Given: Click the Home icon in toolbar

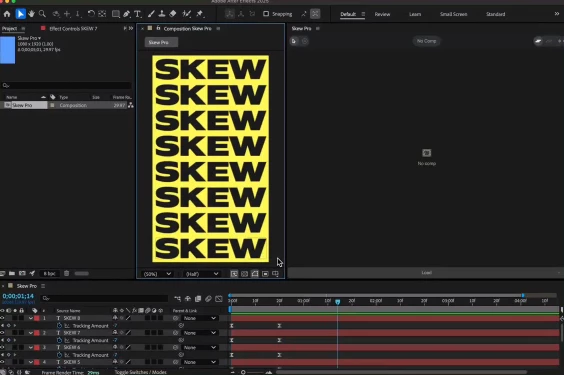Looking at the screenshot, I should pos(7,14).
